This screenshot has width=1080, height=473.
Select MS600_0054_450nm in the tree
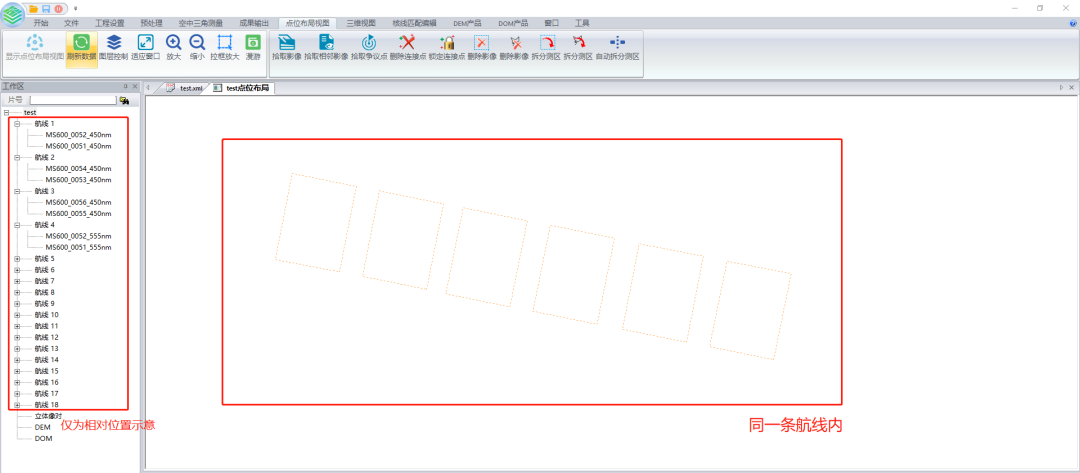click(78, 169)
